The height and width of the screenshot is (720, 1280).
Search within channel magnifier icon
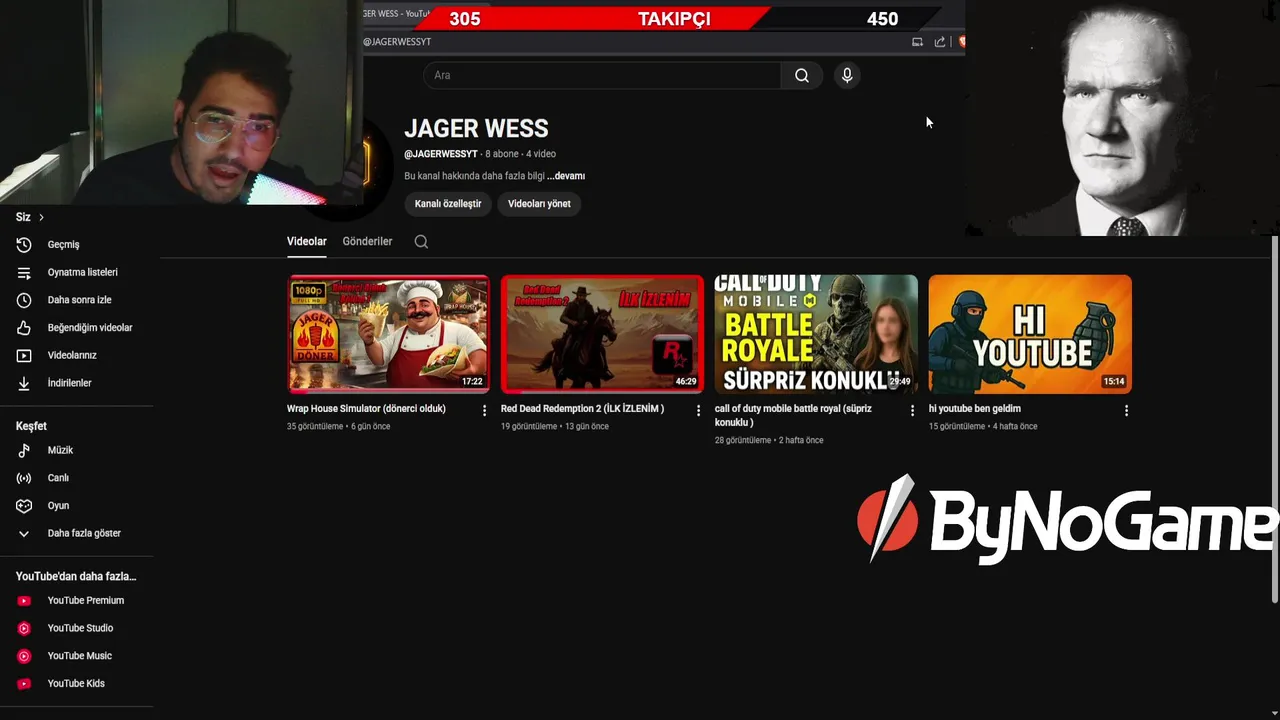(x=421, y=241)
